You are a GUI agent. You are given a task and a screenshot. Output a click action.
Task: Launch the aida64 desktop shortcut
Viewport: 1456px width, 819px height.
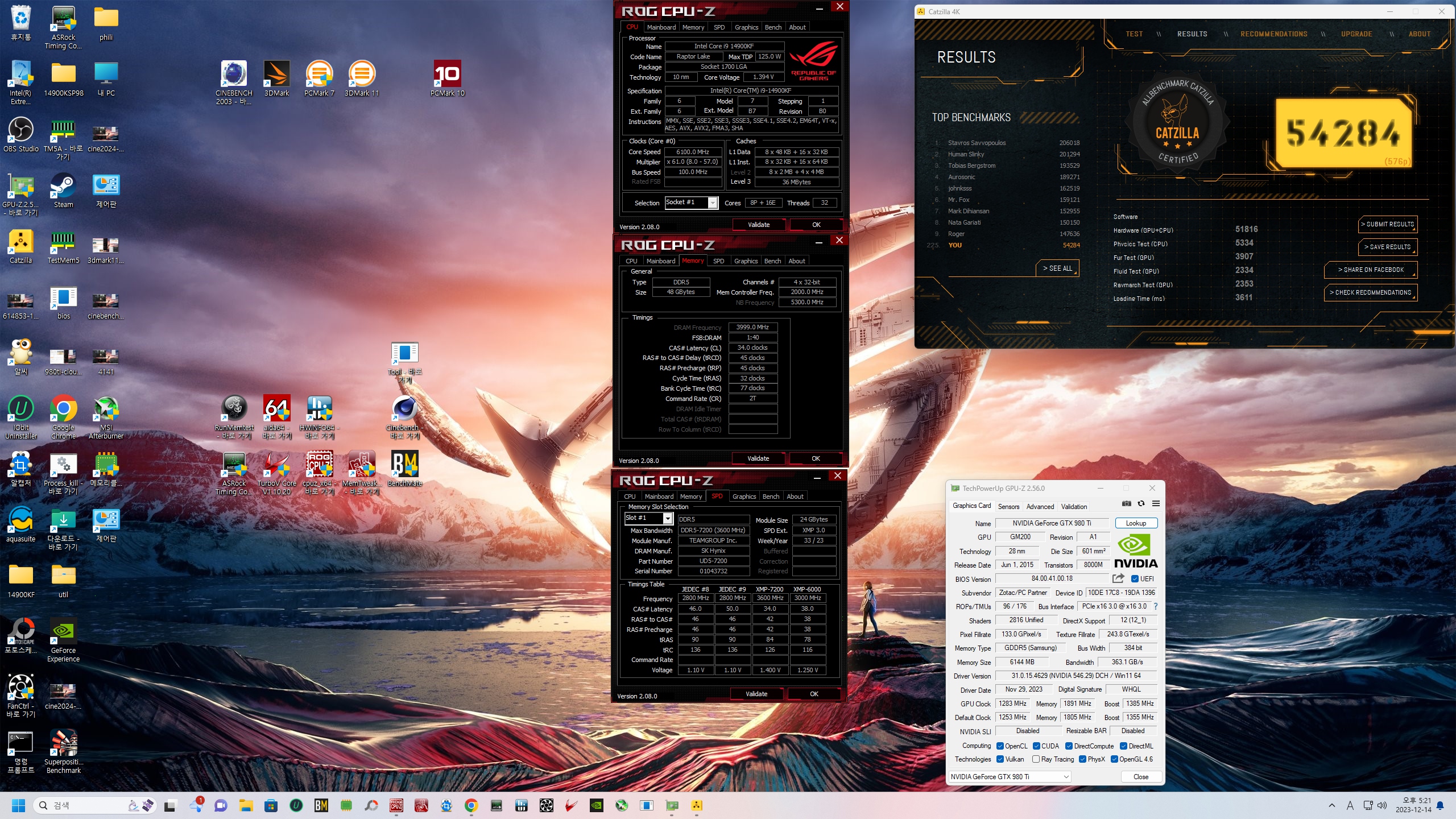pyautogui.click(x=276, y=417)
